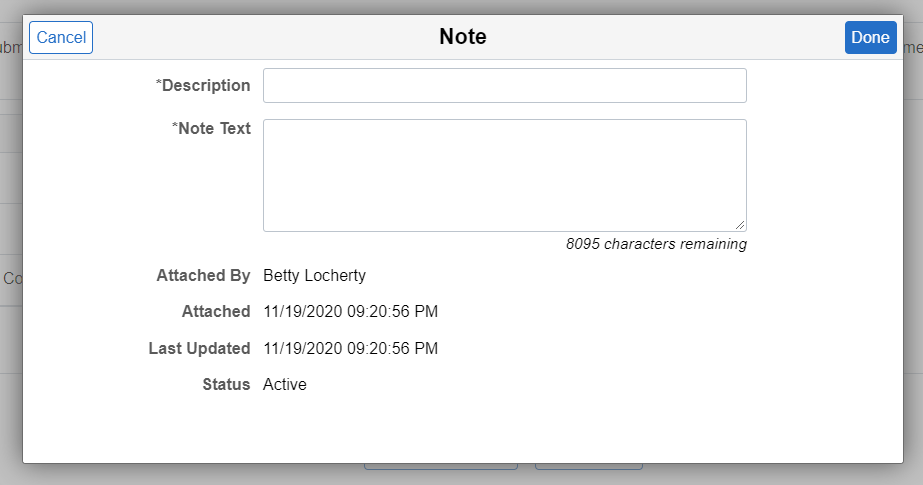
Task: Click the "*Description" field label
Action: click(x=203, y=85)
